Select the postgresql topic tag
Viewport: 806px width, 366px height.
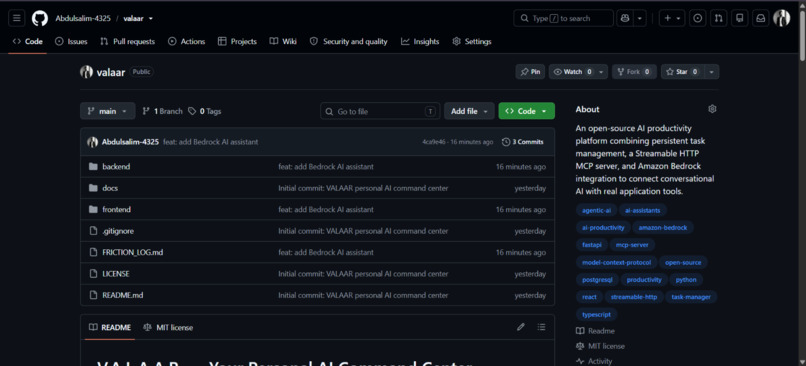(597, 280)
